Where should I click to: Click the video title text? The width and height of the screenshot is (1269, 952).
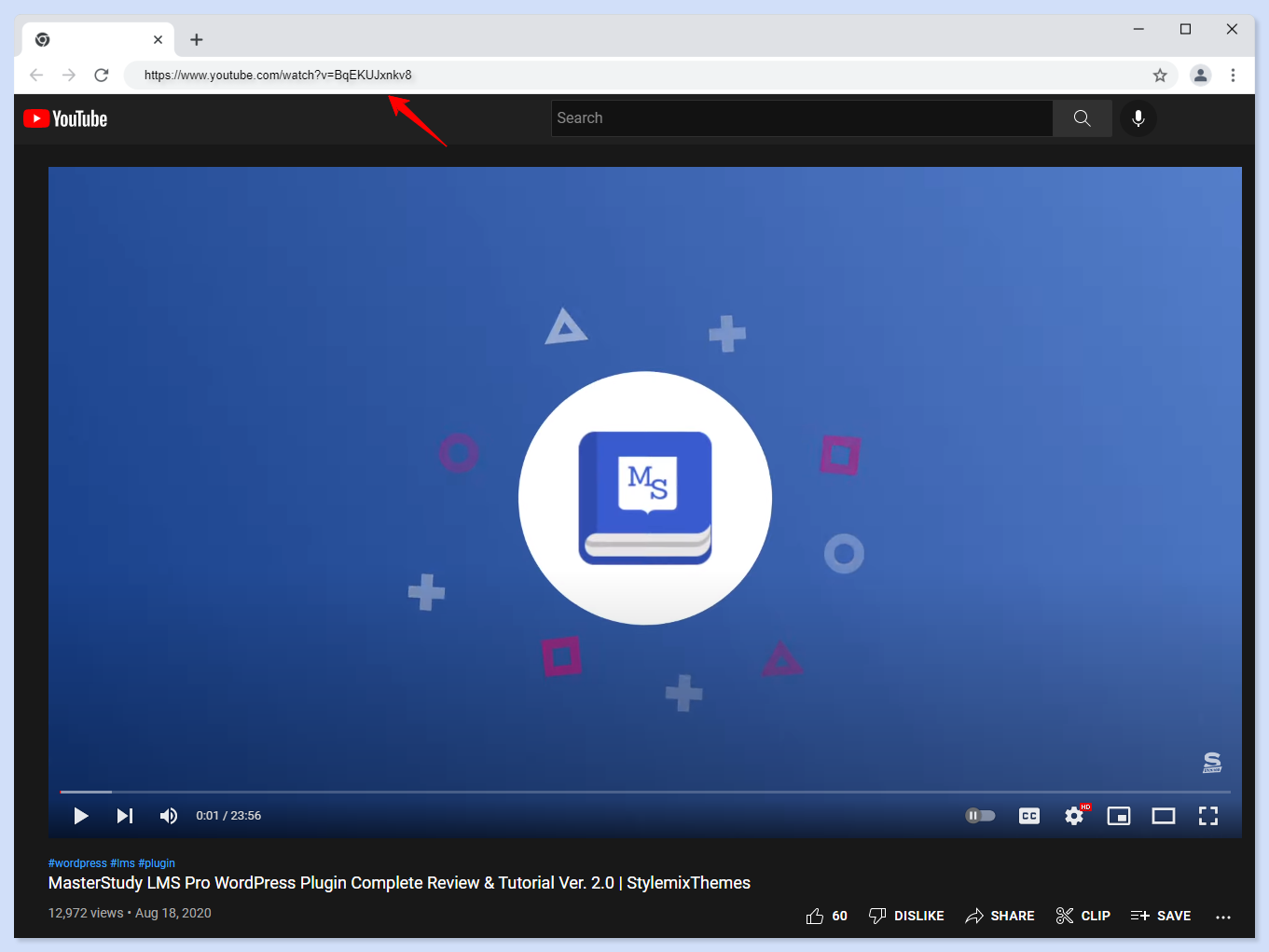[x=399, y=883]
